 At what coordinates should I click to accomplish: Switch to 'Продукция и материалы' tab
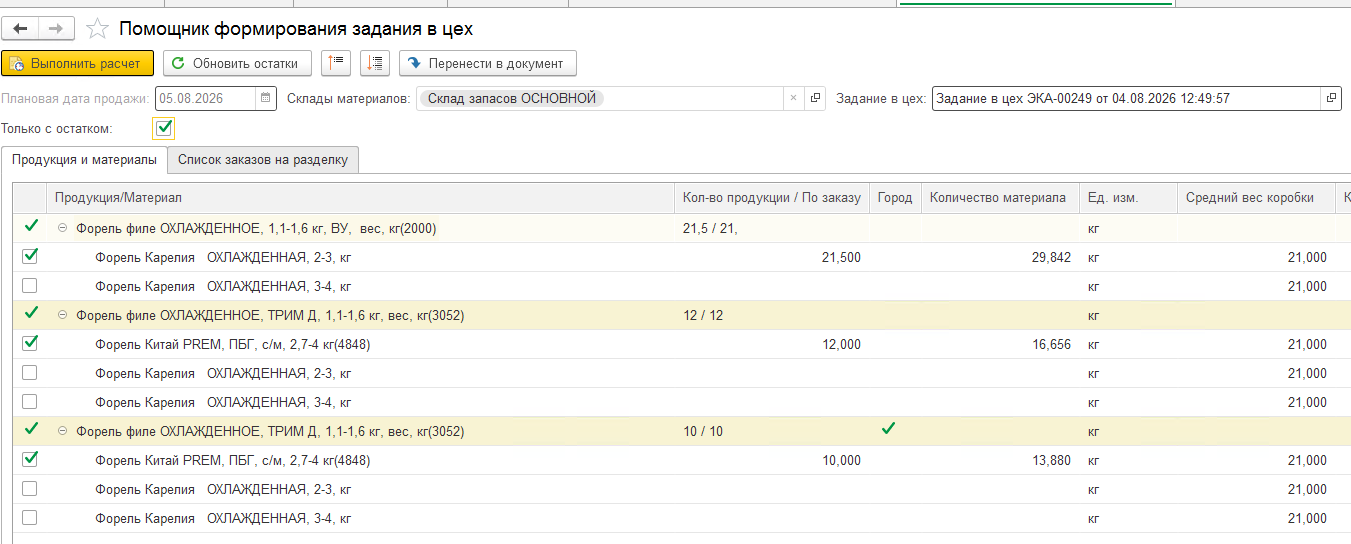point(84,160)
